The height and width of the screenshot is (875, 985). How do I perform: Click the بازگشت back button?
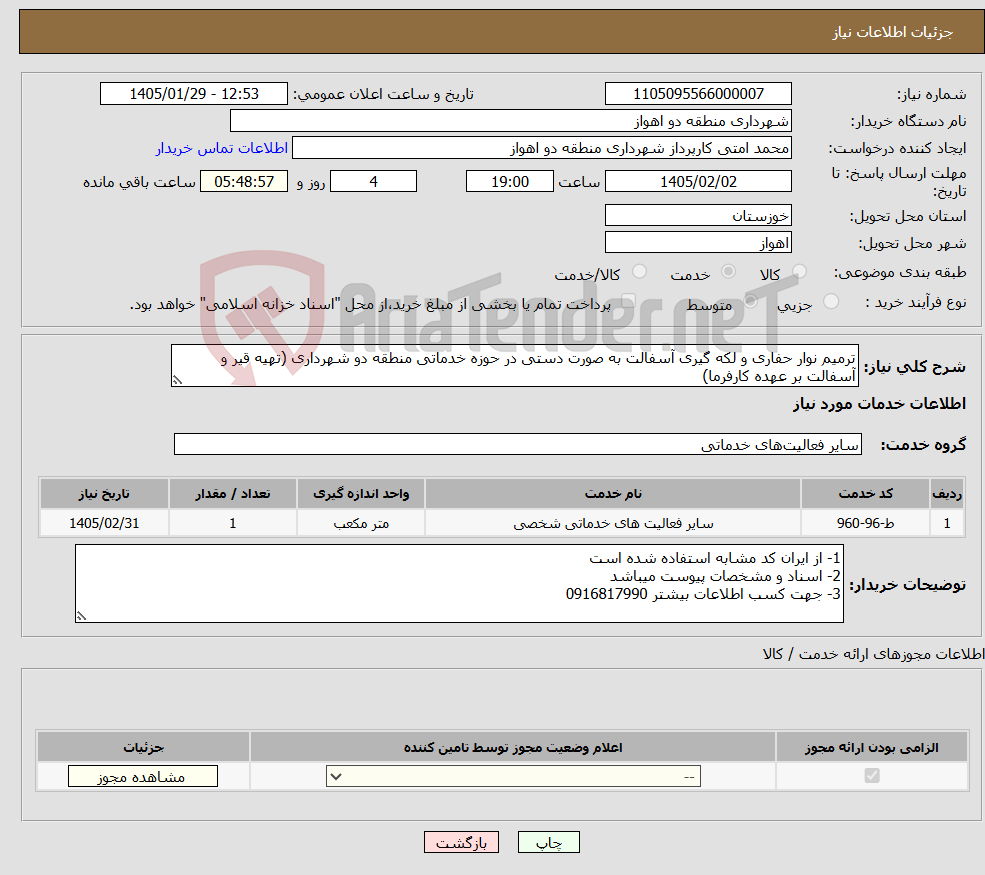point(461,842)
